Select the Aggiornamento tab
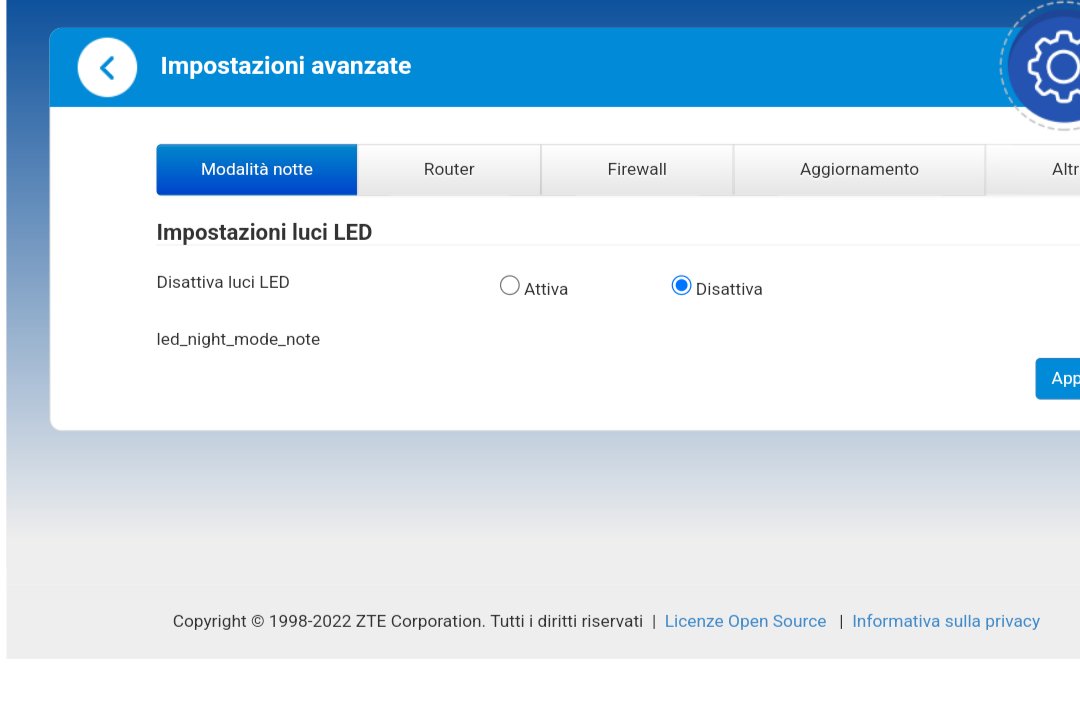 pos(859,170)
